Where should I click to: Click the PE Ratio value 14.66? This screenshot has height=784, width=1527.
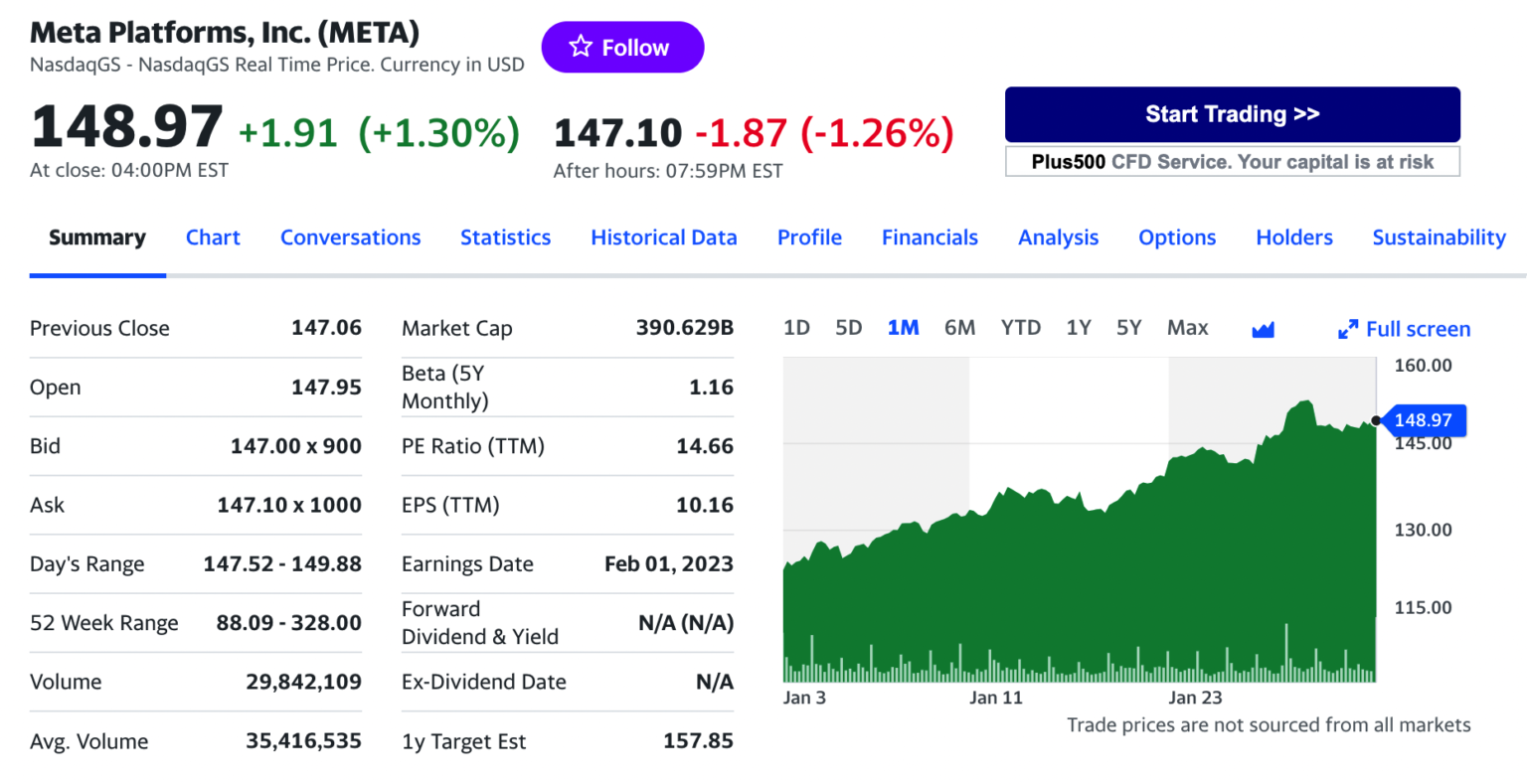point(705,446)
